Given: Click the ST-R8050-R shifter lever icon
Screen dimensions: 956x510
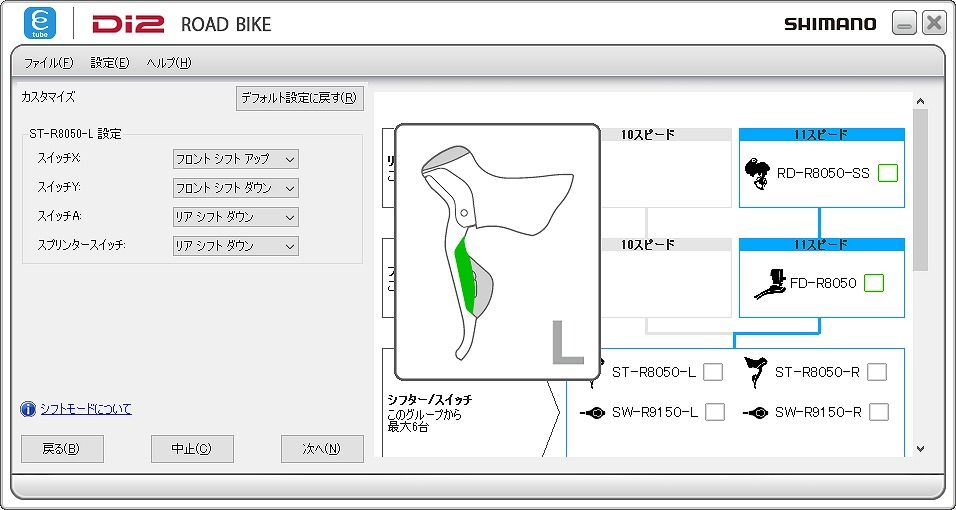Looking at the screenshot, I should pyautogui.click(x=755, y=372).
